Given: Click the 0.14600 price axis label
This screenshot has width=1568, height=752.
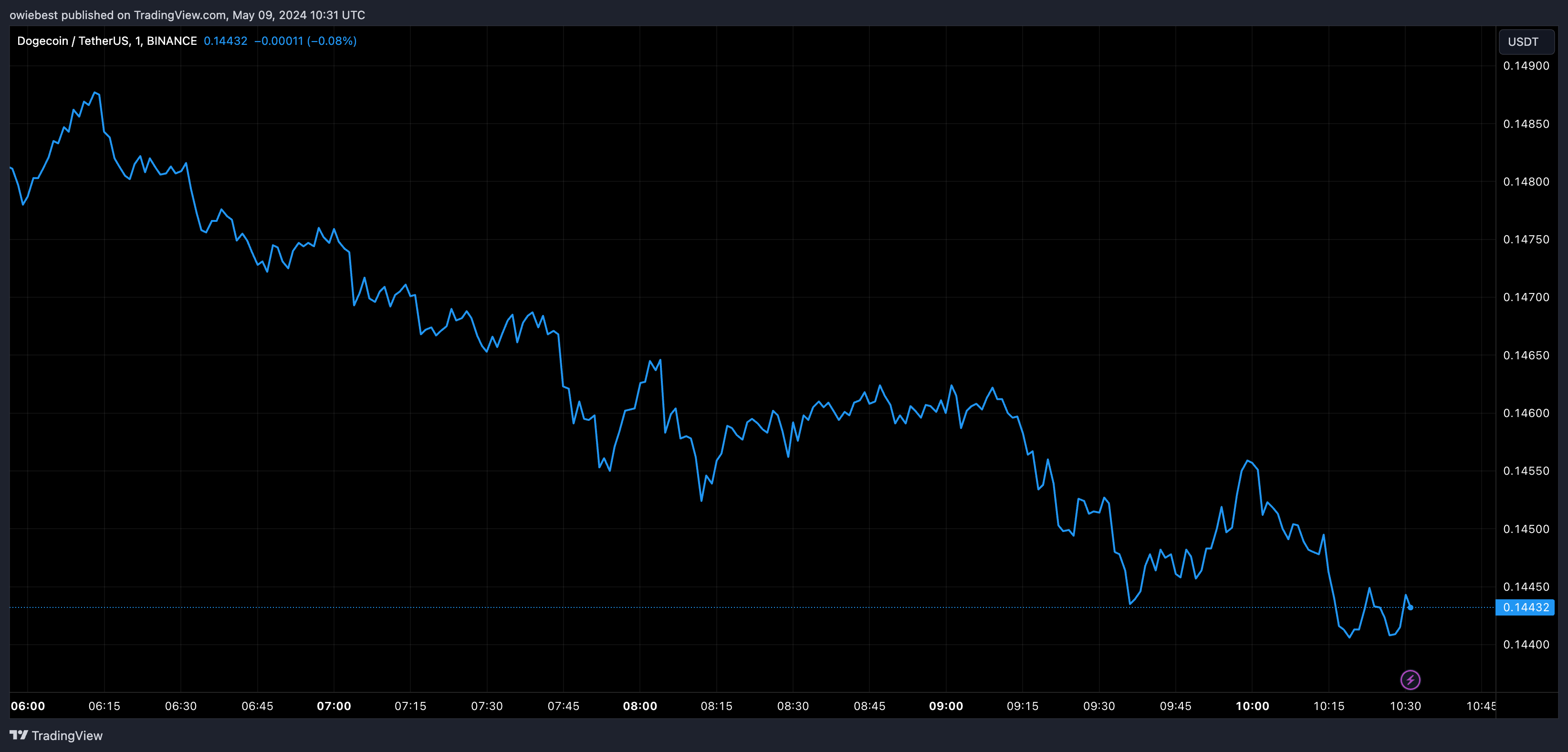Looking at the screenshot, I should click(x=1526, y=413).
